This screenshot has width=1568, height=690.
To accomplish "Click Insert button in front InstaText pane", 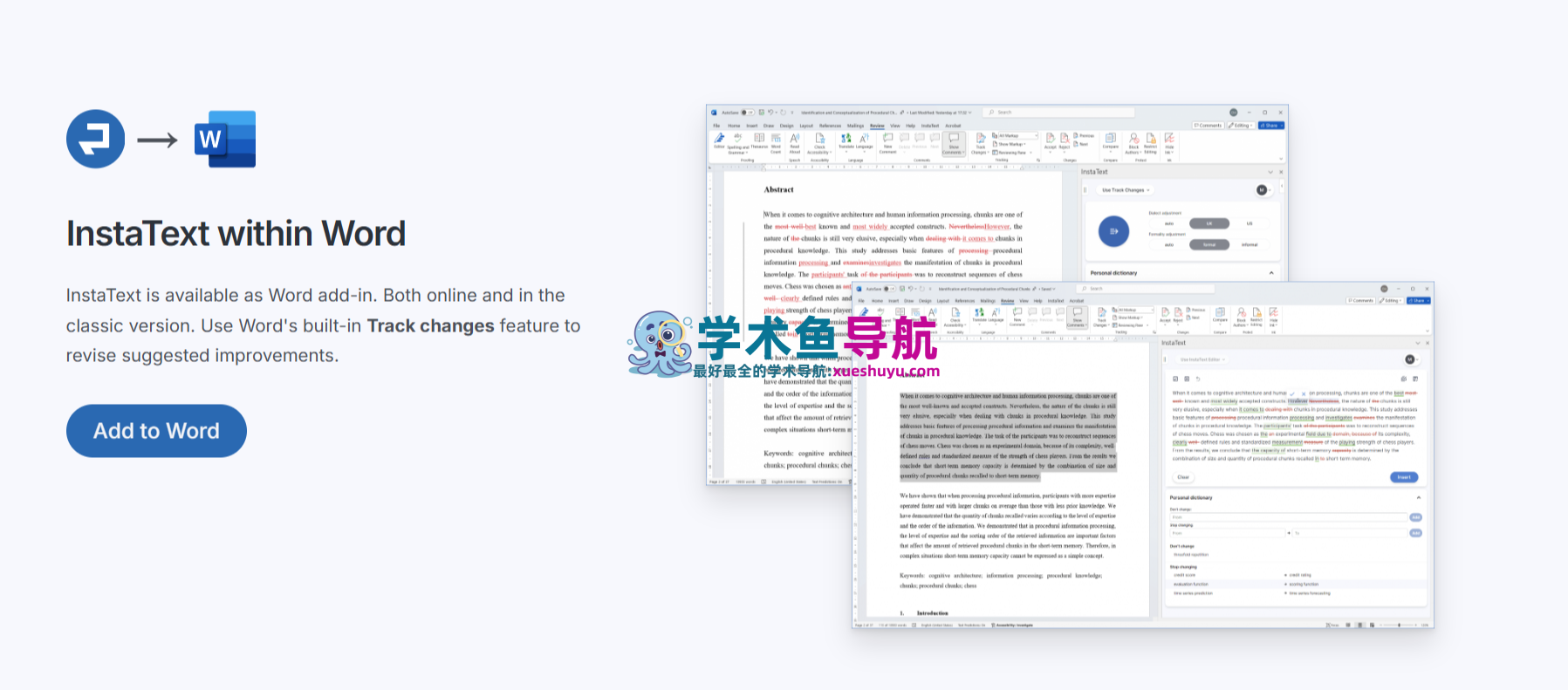I will pos(1404,477).
